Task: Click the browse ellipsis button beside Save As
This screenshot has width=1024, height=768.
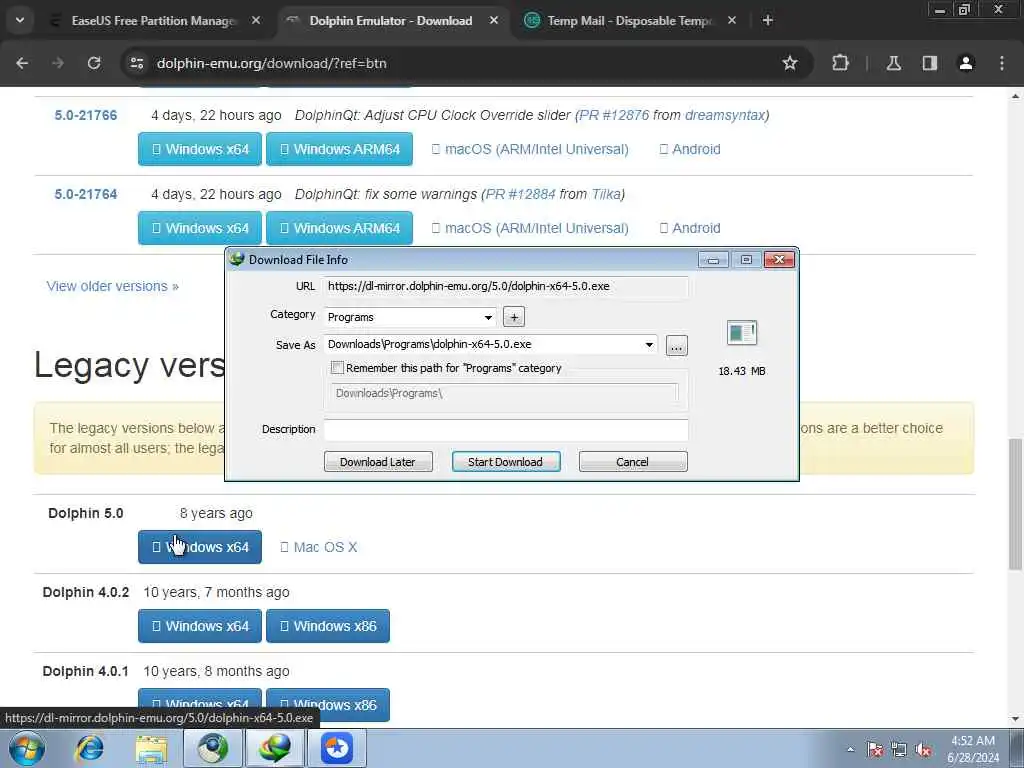Action: 676,345
